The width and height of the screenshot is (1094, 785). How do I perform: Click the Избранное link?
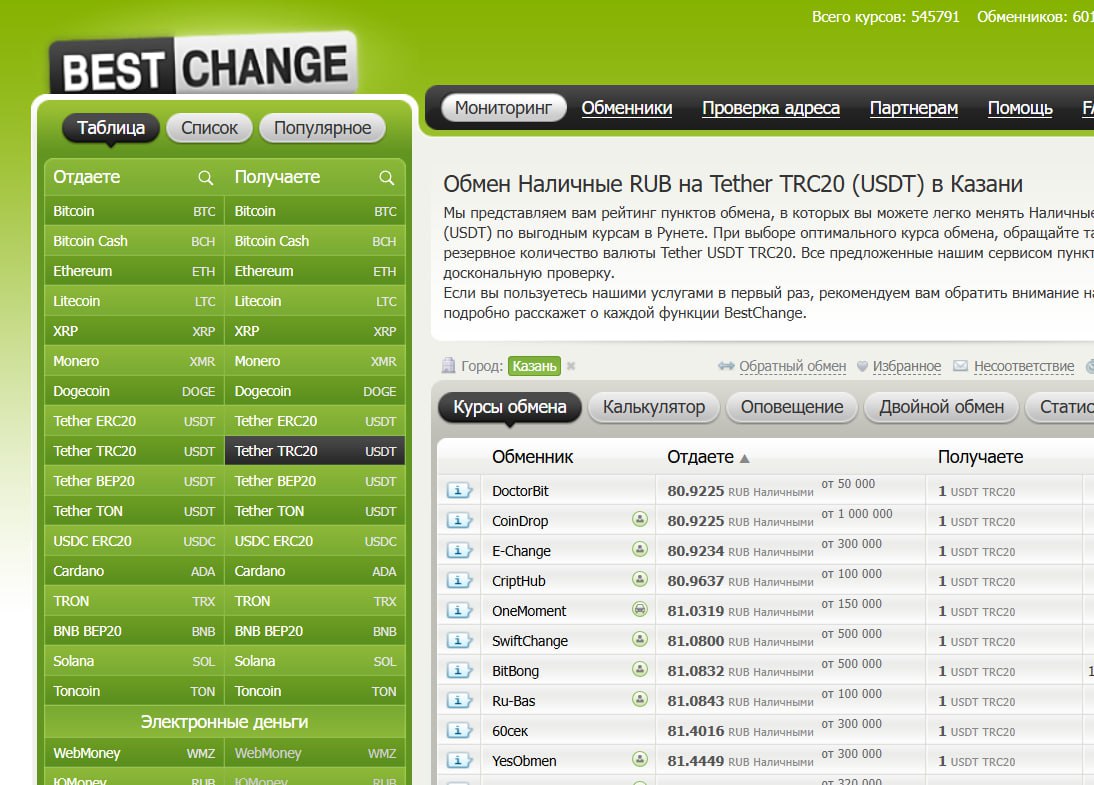coord(907,366)
